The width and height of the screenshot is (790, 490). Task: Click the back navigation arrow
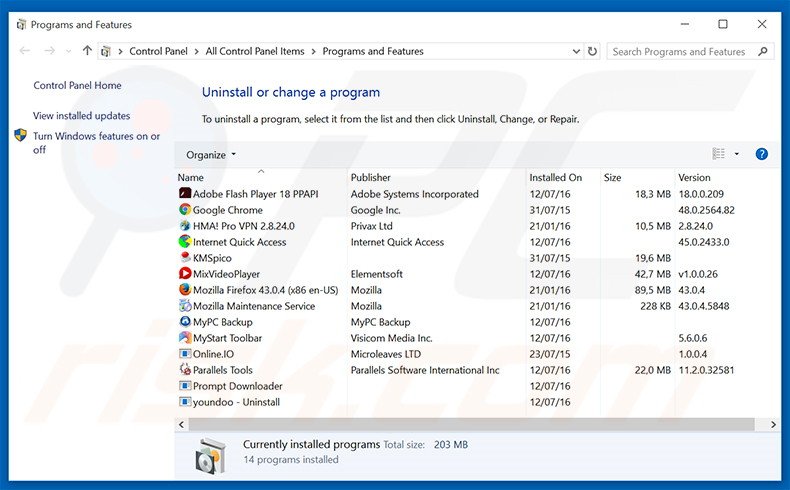tap(25, 51)
